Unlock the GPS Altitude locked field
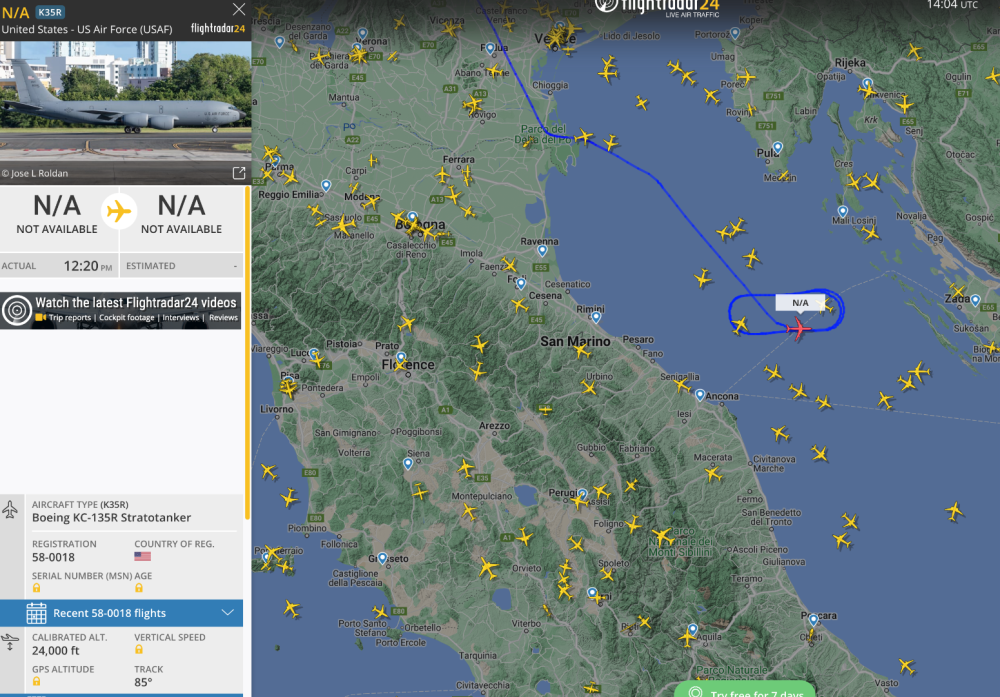This screenshot has width=1000, height=697. click(x=37, y=682)
